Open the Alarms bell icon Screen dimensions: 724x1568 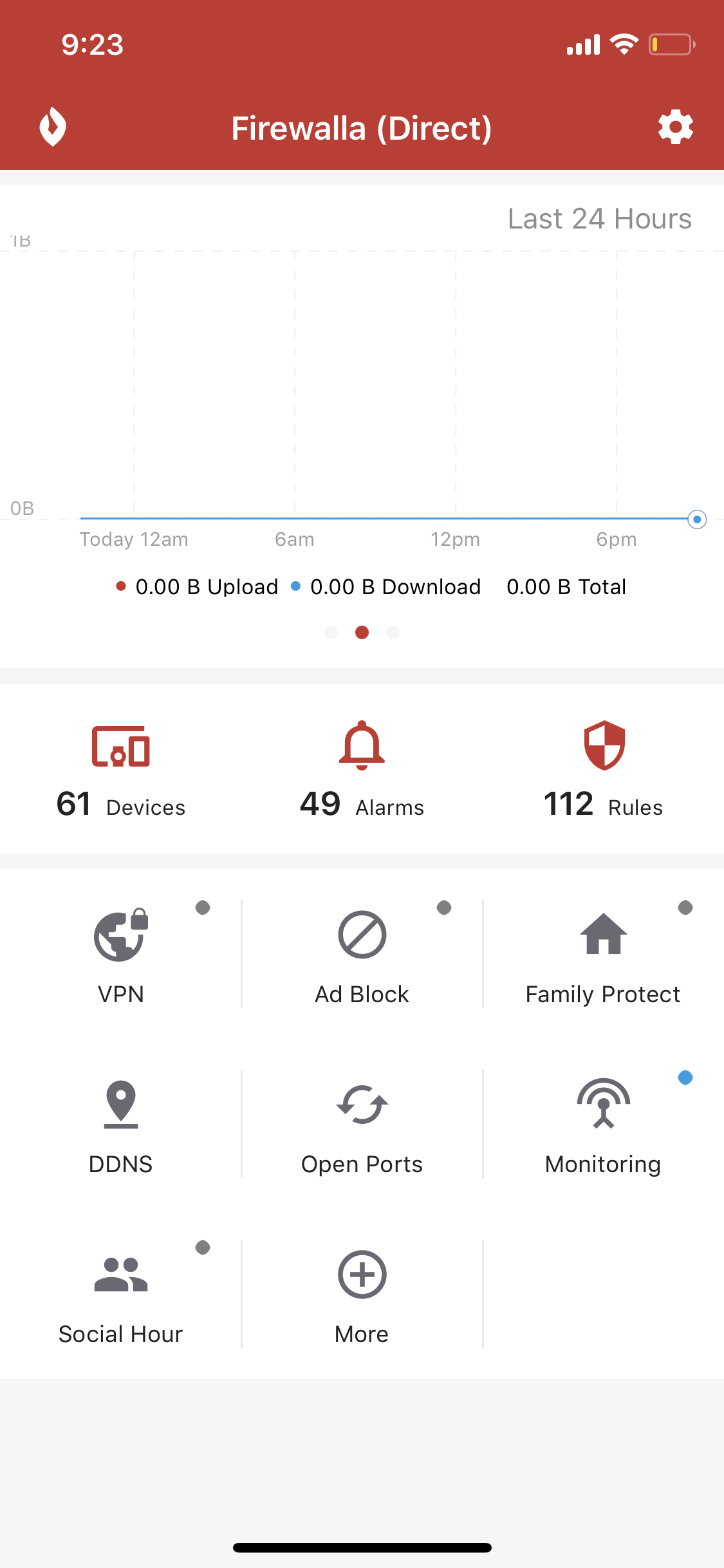click(x=362, y=745)
